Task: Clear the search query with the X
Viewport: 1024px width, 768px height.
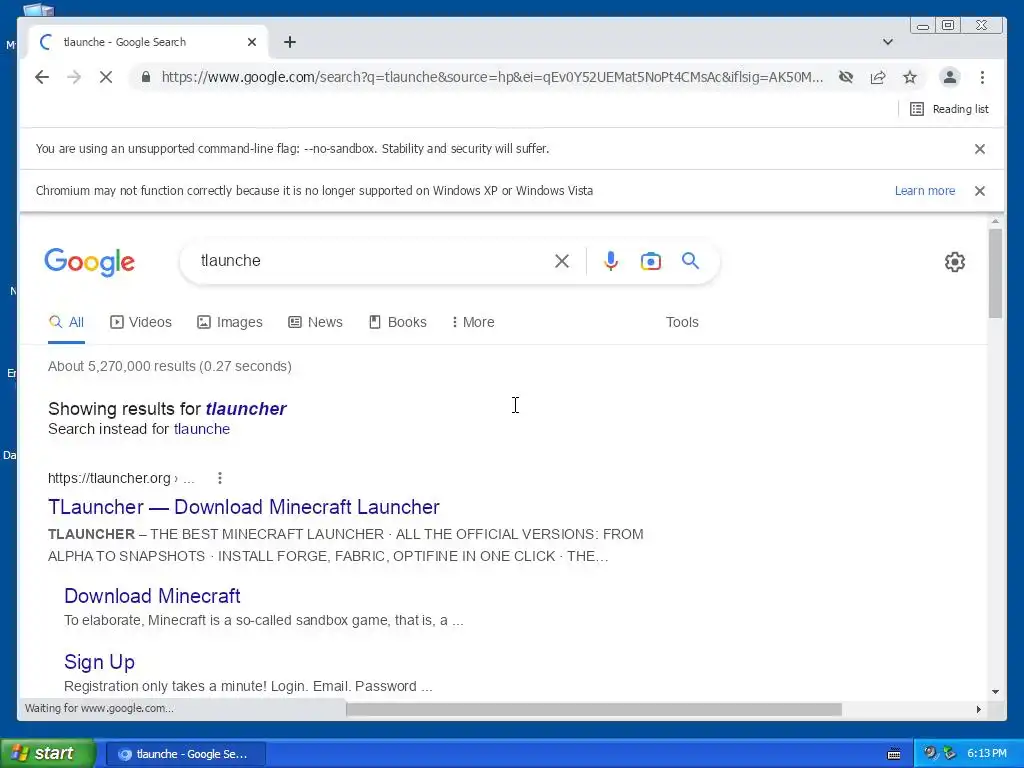Action: pyautogui.click(x=562, y=261)
